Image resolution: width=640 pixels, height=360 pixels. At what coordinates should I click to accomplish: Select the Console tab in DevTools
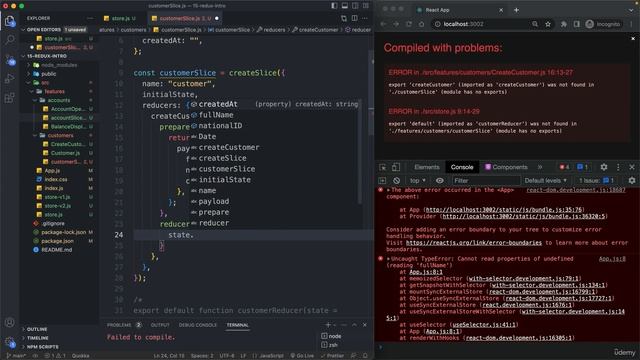462,167
